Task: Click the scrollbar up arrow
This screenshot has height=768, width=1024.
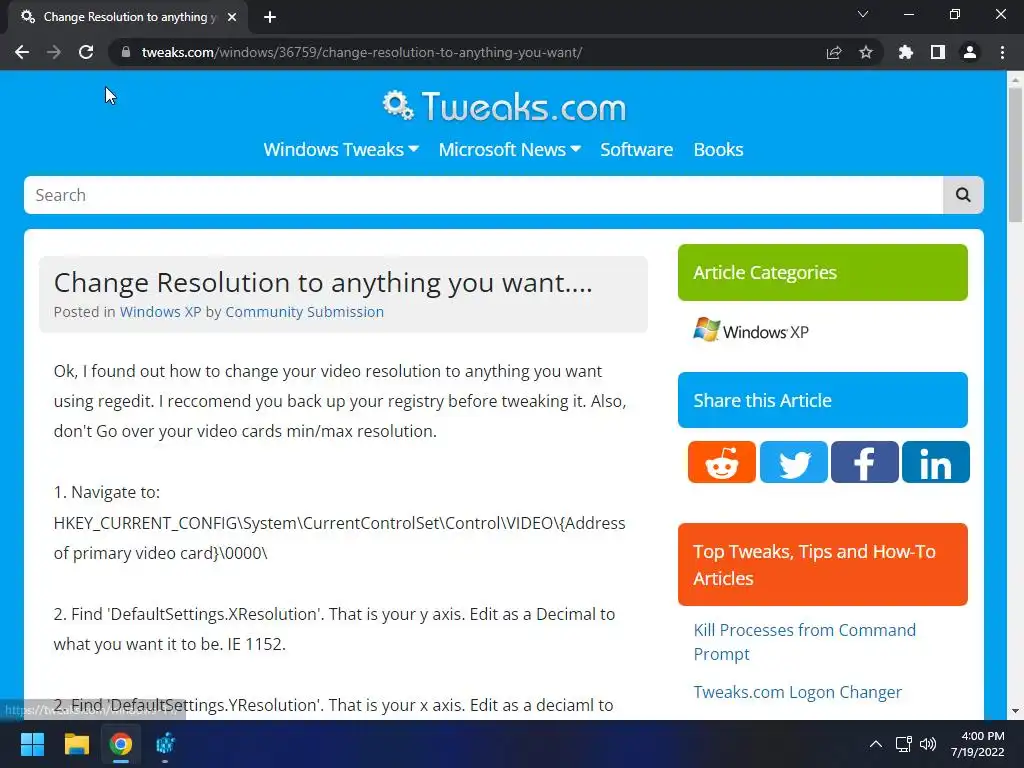Action: coord(1015,80)
